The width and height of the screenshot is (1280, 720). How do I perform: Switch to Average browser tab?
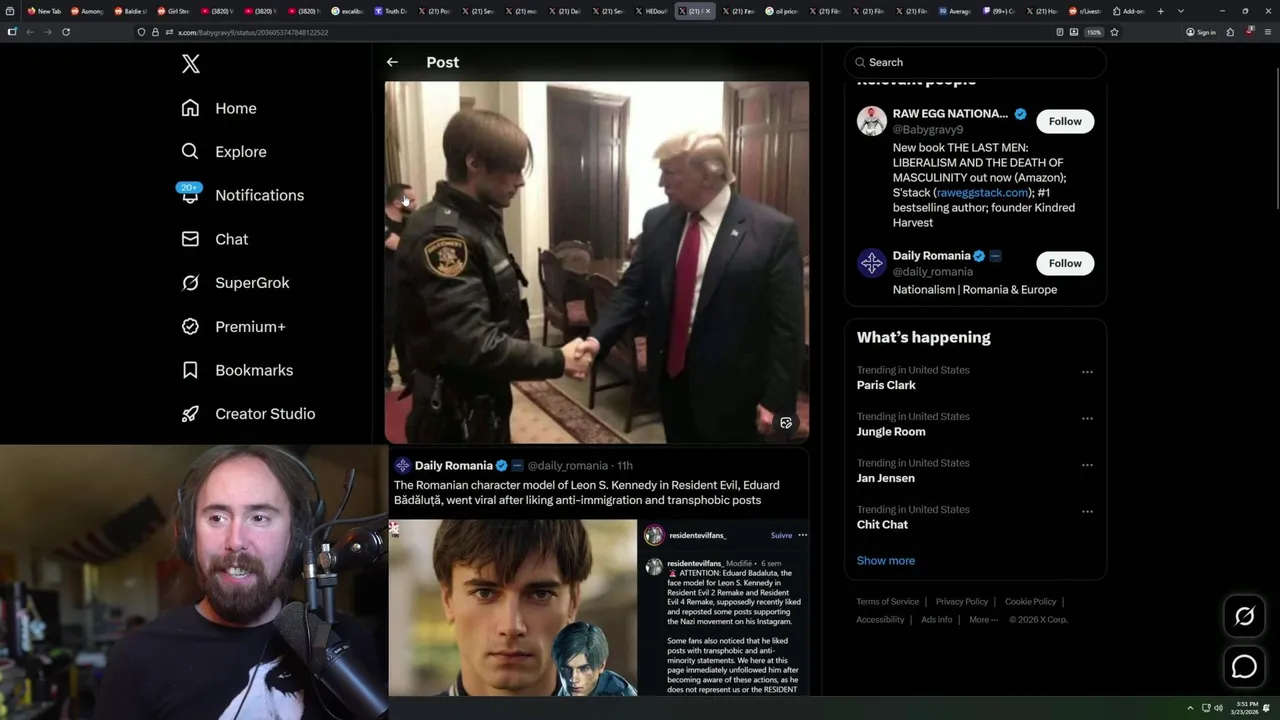pyautogui.click(x=954, y=11)
